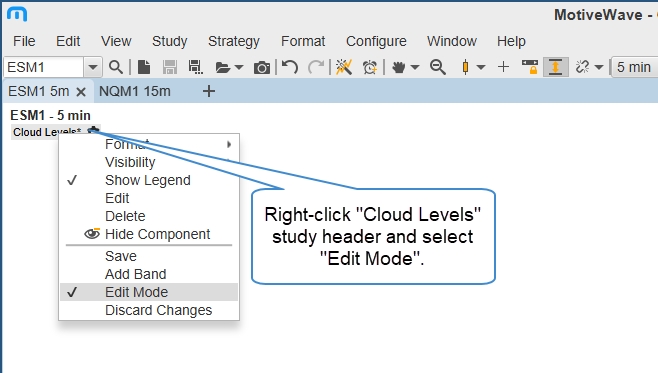The image size is (658, 373).
Task: Select Add Band in the context menu
Action: [149, 274]
